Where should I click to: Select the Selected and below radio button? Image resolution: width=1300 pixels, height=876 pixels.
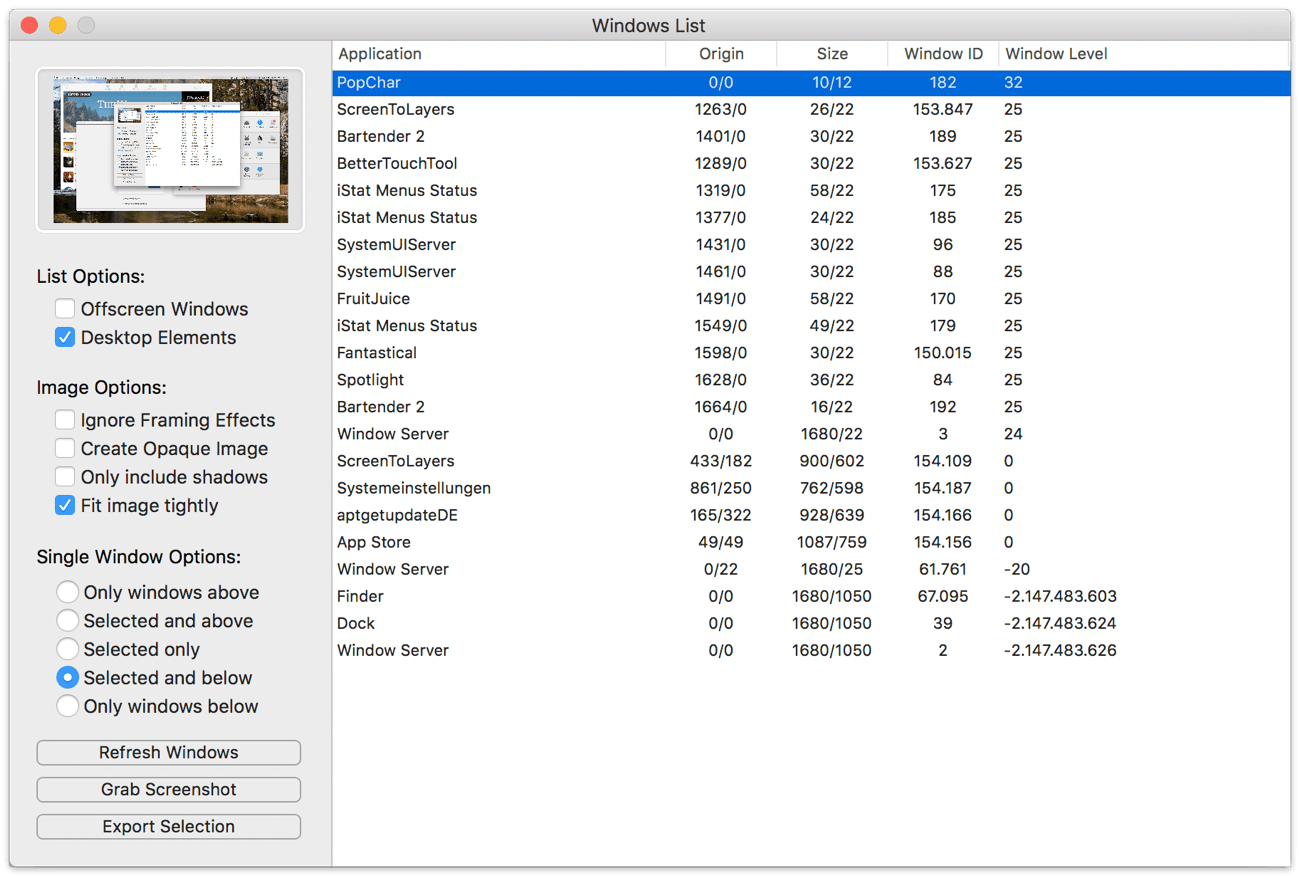67,677
